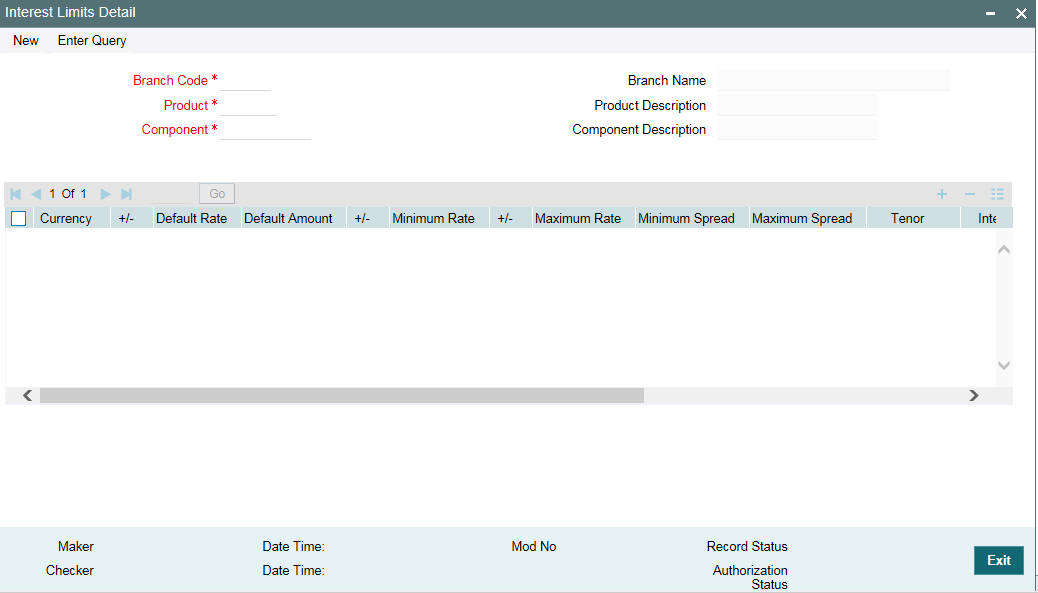The width and height of the screenshot is (1038, 593).
Task: Open single record view icon
Action: tap(998, 194)
